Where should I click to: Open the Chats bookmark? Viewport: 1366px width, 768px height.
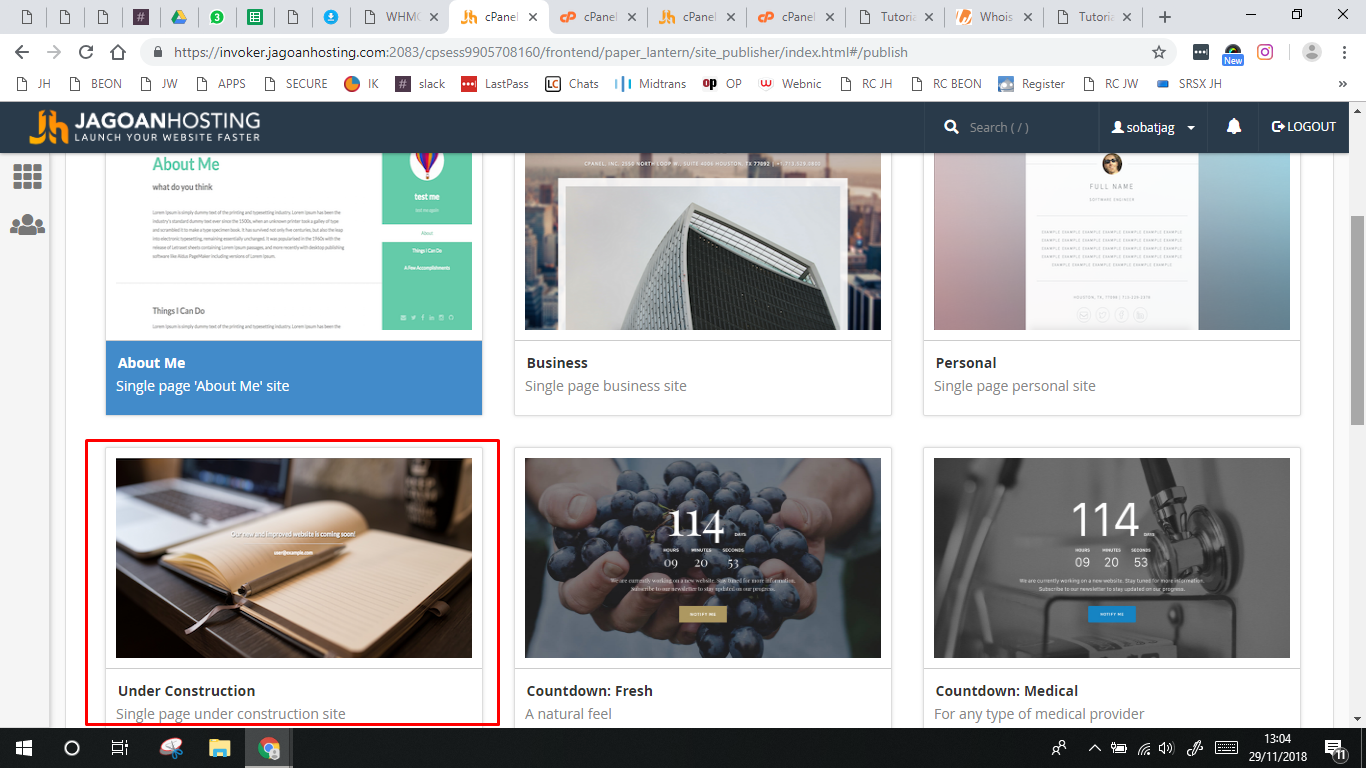[x=572, y=84]
